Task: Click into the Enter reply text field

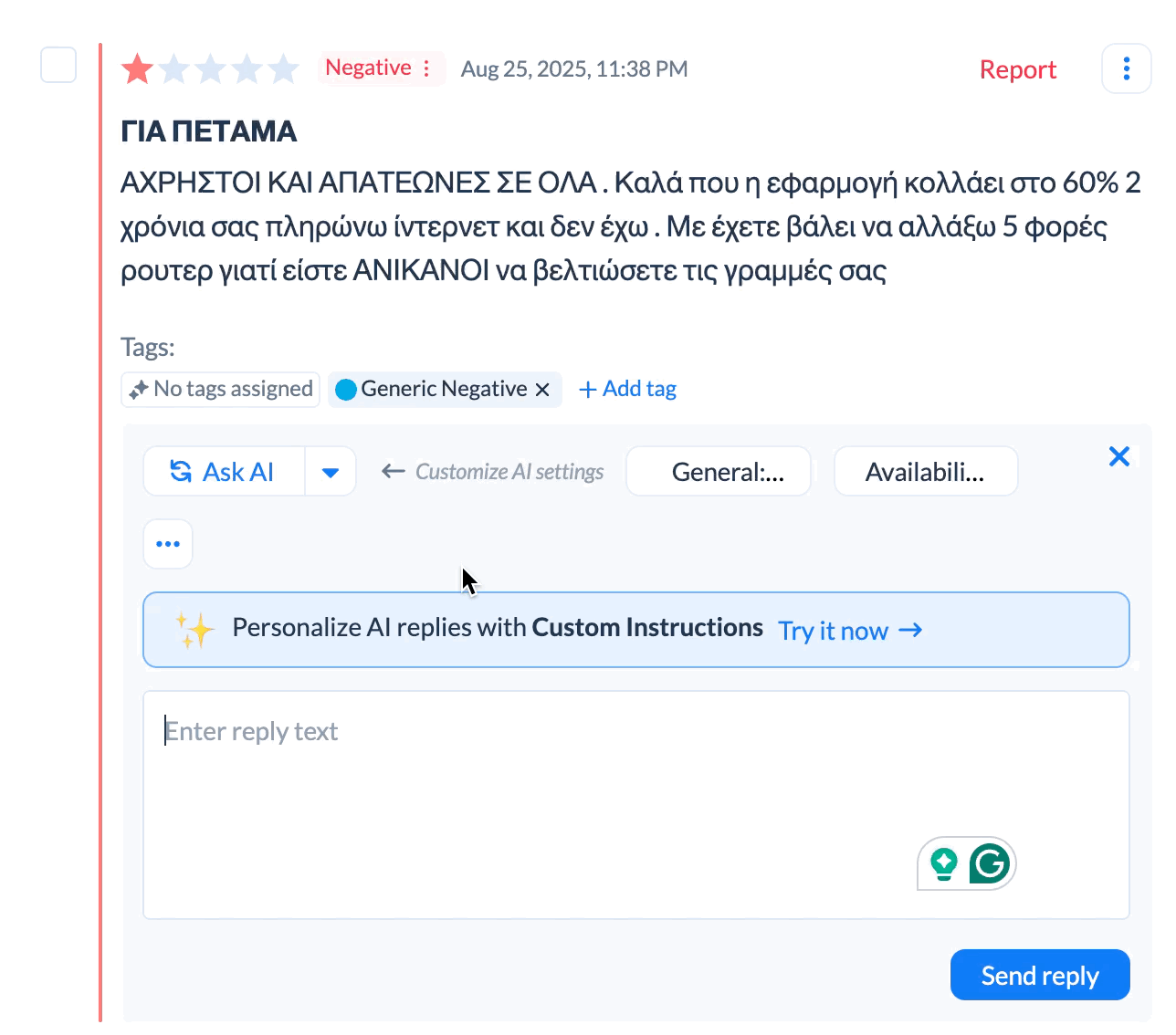Action: pyautogui.click(x=636, y=805)
